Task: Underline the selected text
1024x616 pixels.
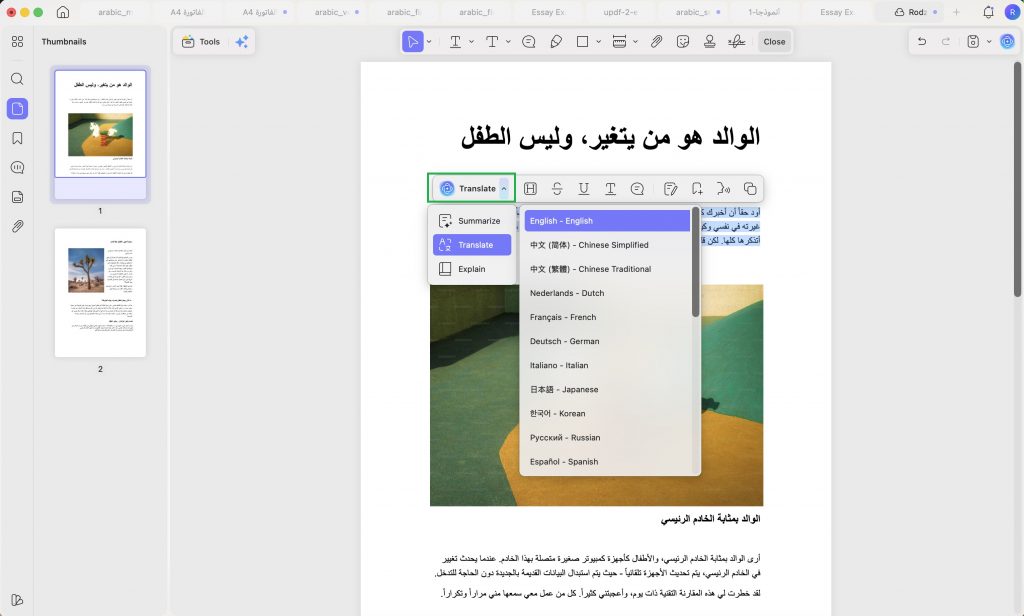Action: (584, 189)
